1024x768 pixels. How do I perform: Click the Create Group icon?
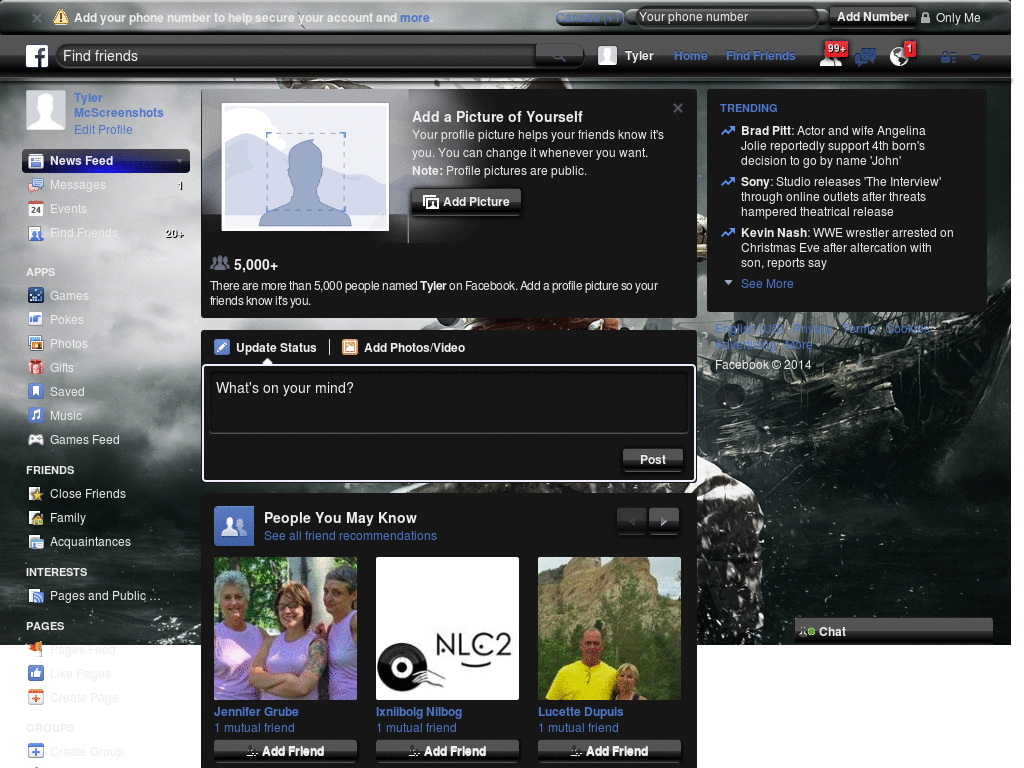(36, 752)
